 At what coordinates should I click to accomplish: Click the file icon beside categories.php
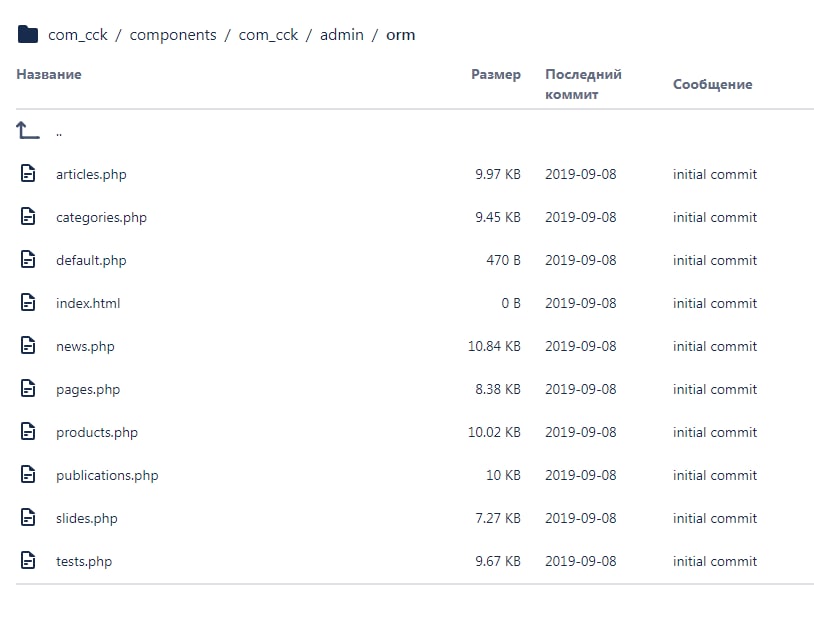tap(28, 217)
